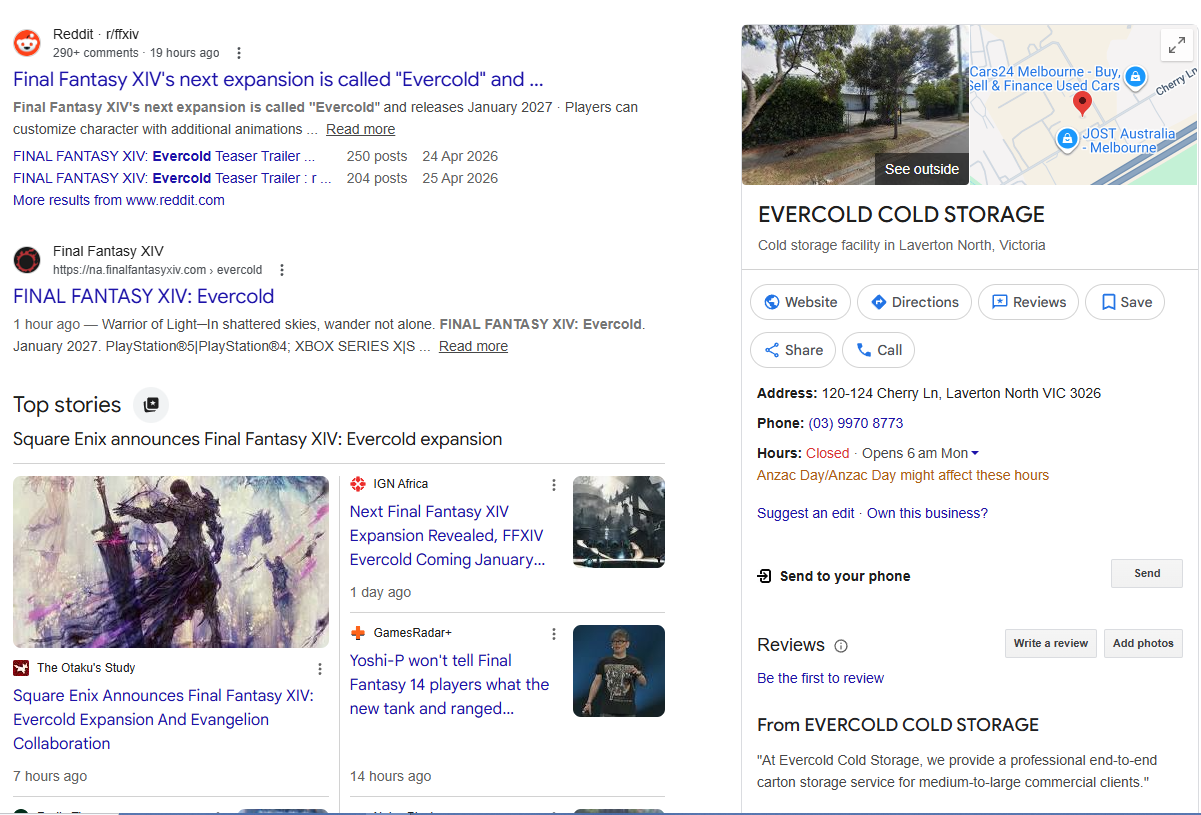This screenshot has width=1201, height=815.
Task: Click Final Fantasy XIV site favicon
Action: click(27, 260)
